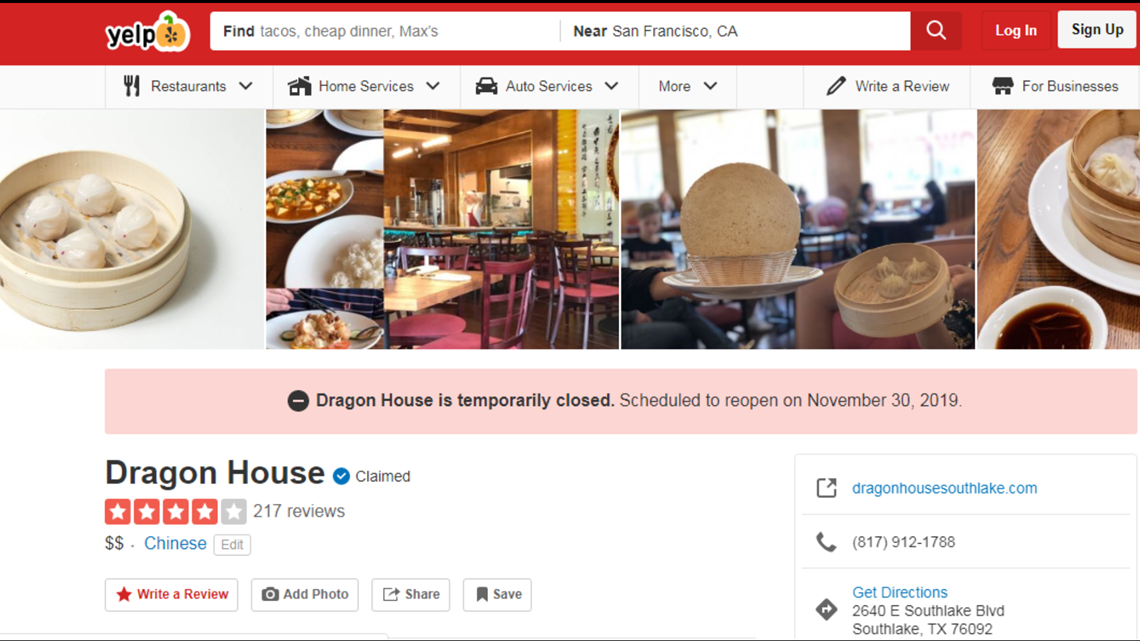This screenshot has height=641, width=1140.
Task: Click the Log In button
Action: tap(1016, 31)
